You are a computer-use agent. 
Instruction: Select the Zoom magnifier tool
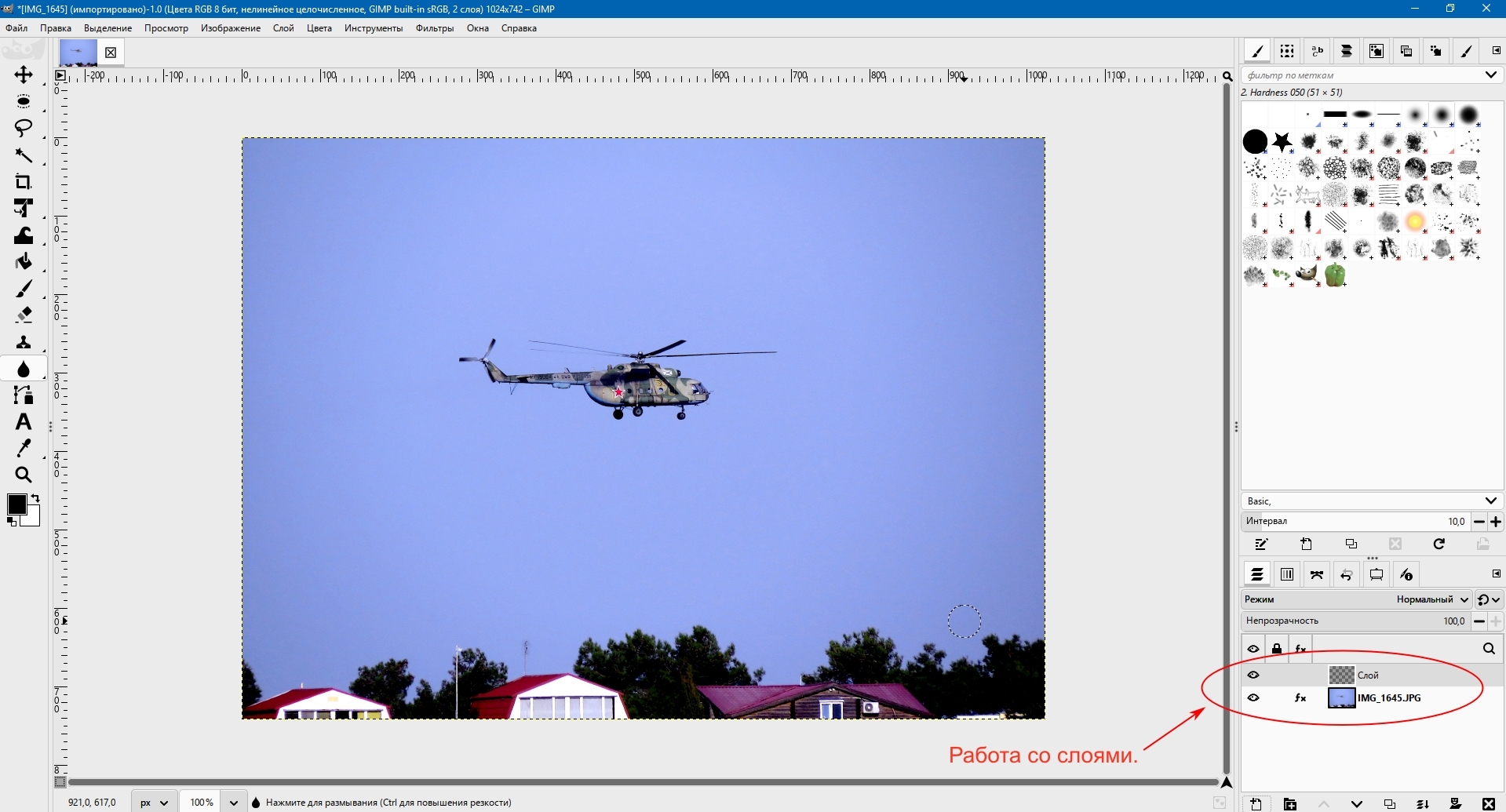point(24,475)
